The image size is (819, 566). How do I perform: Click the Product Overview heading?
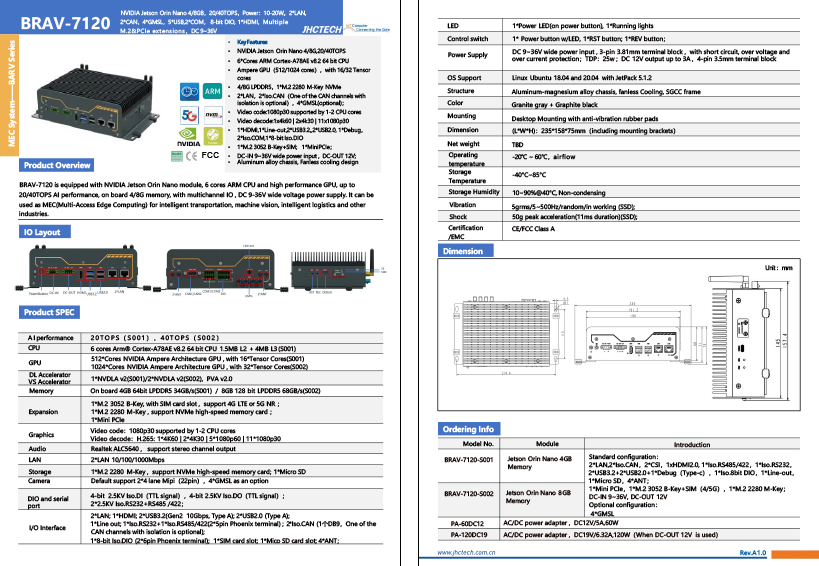(57, 165)
